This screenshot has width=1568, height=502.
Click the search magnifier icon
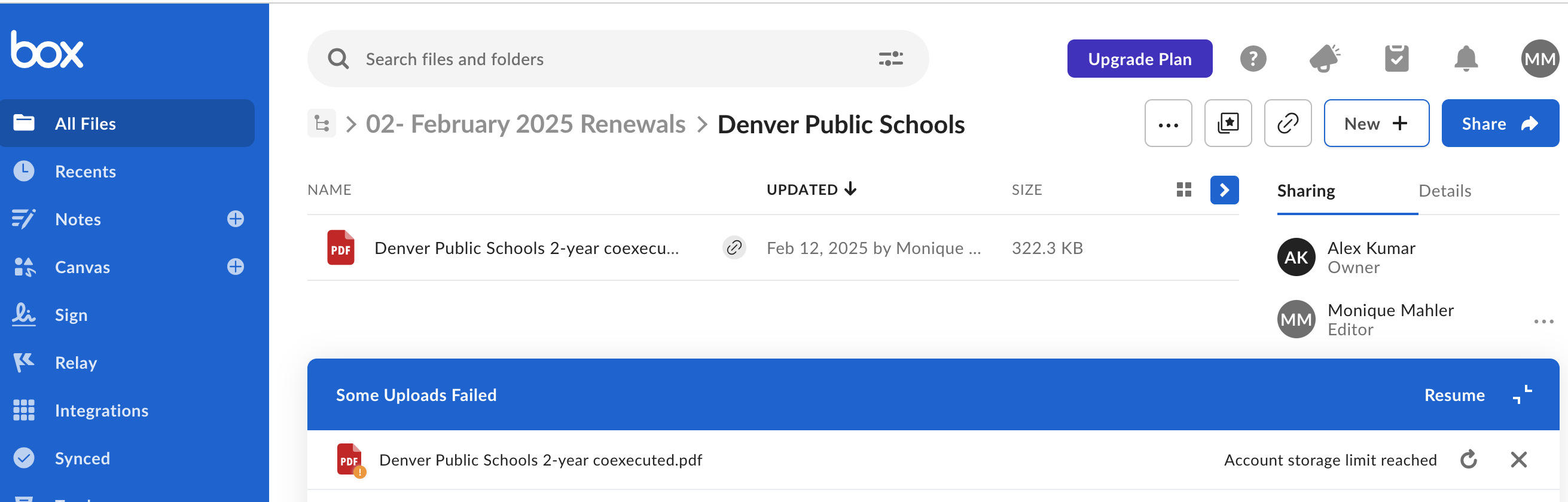click(338, 59)
